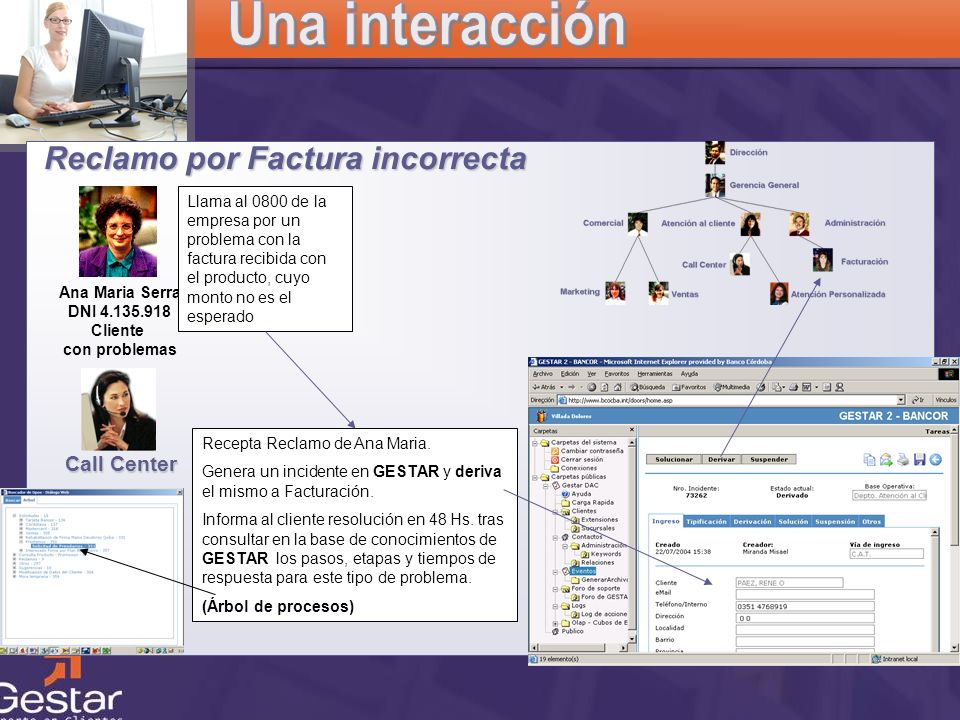Click the Vía de ingreso field

coord(887,553)
